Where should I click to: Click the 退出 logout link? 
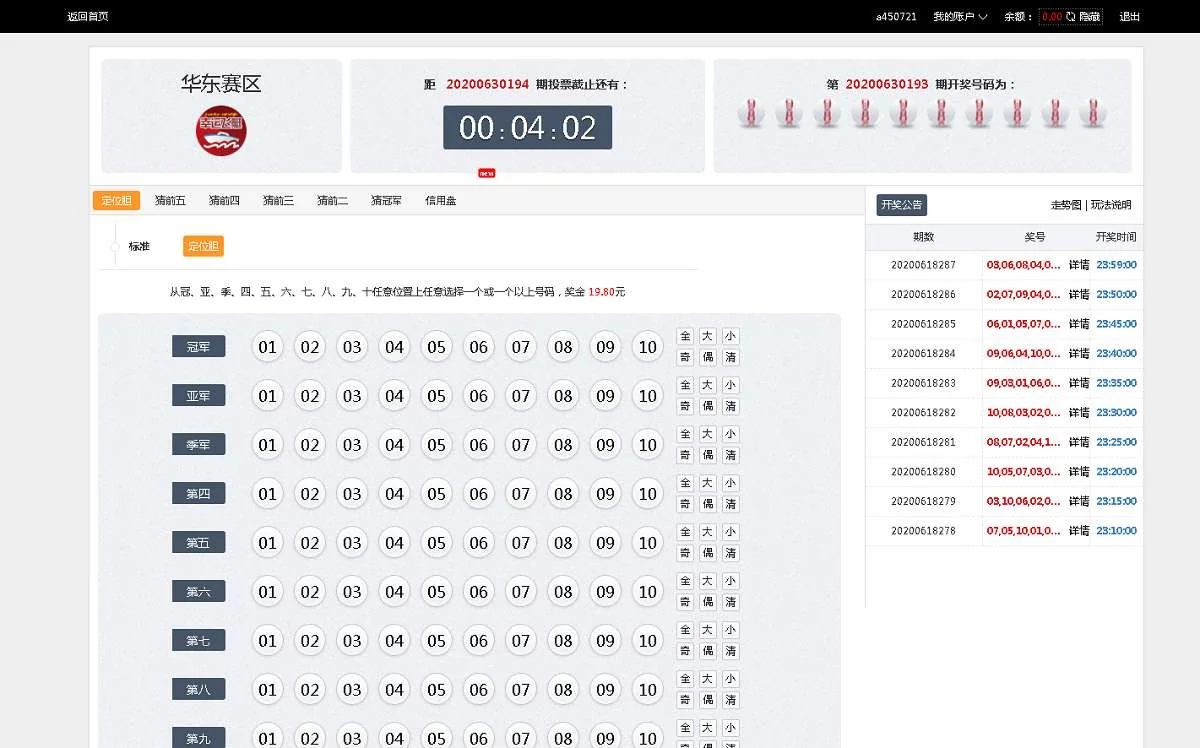point(1129,17)
